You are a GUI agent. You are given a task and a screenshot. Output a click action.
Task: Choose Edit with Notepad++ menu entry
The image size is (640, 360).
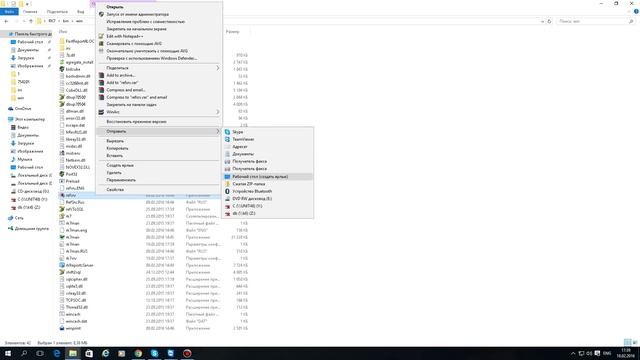[x=124, y=36]
